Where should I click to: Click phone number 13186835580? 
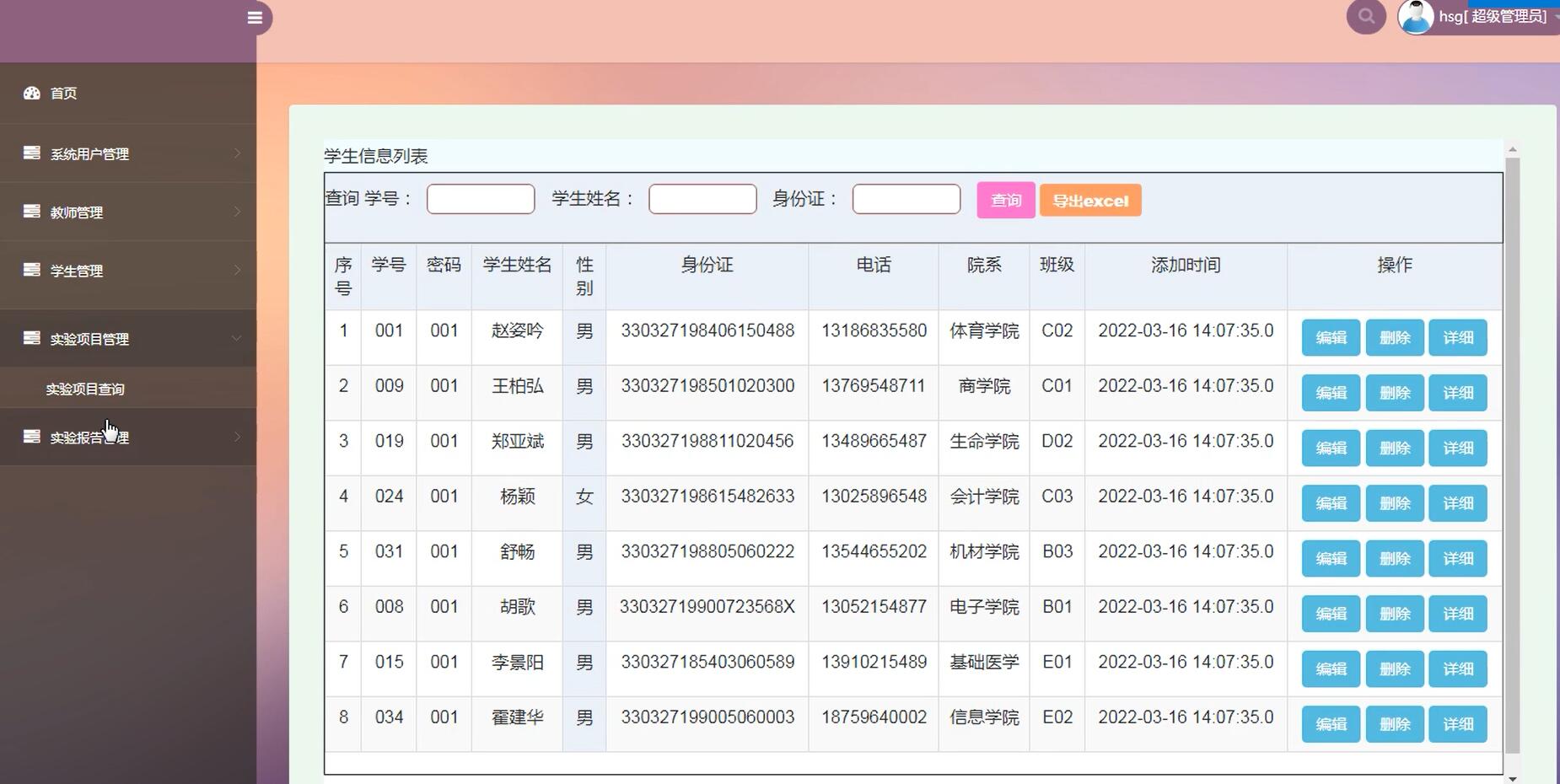874,330
